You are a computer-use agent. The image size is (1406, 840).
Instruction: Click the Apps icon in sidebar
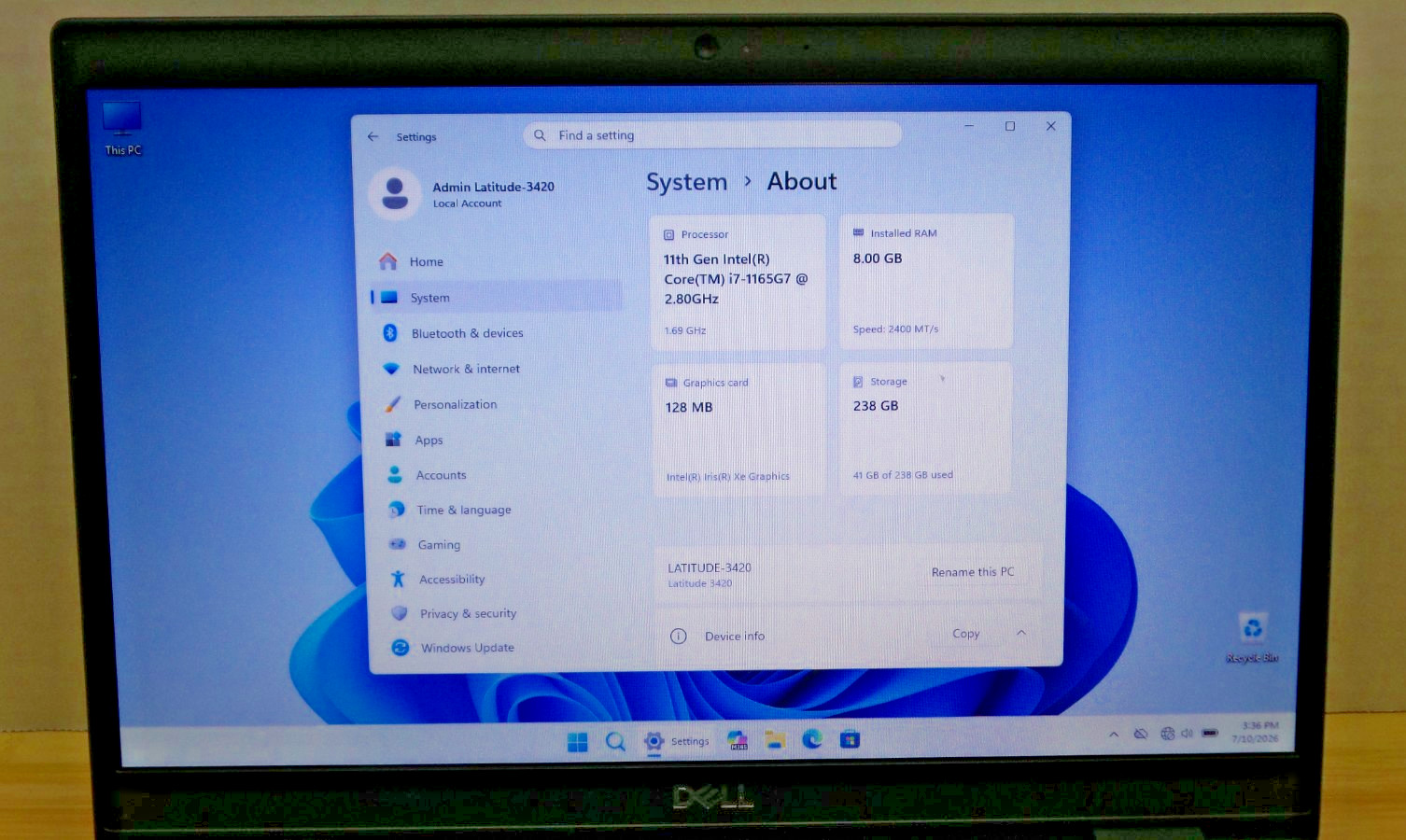click(x=394, y=440)
